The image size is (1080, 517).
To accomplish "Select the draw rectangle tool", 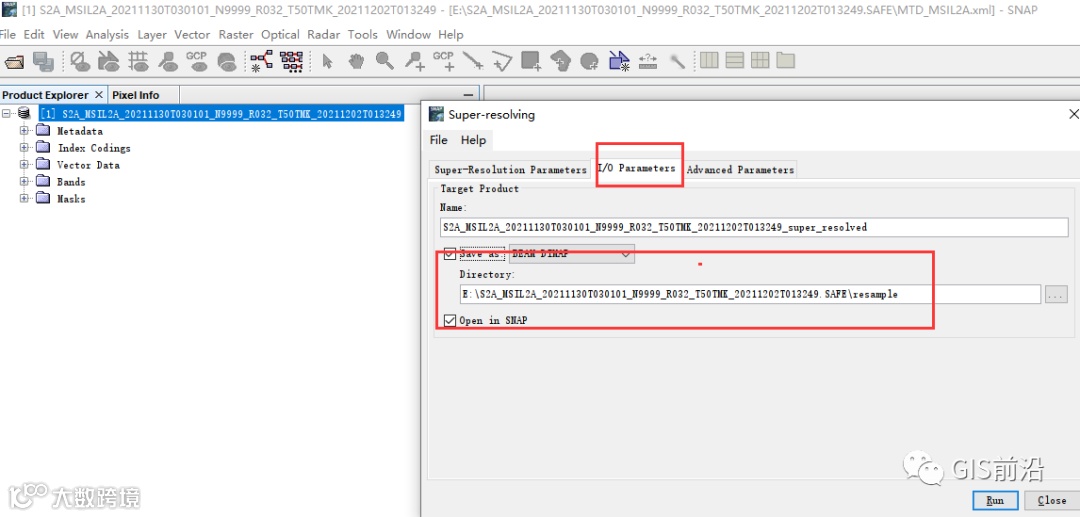I will pos(531,62).
